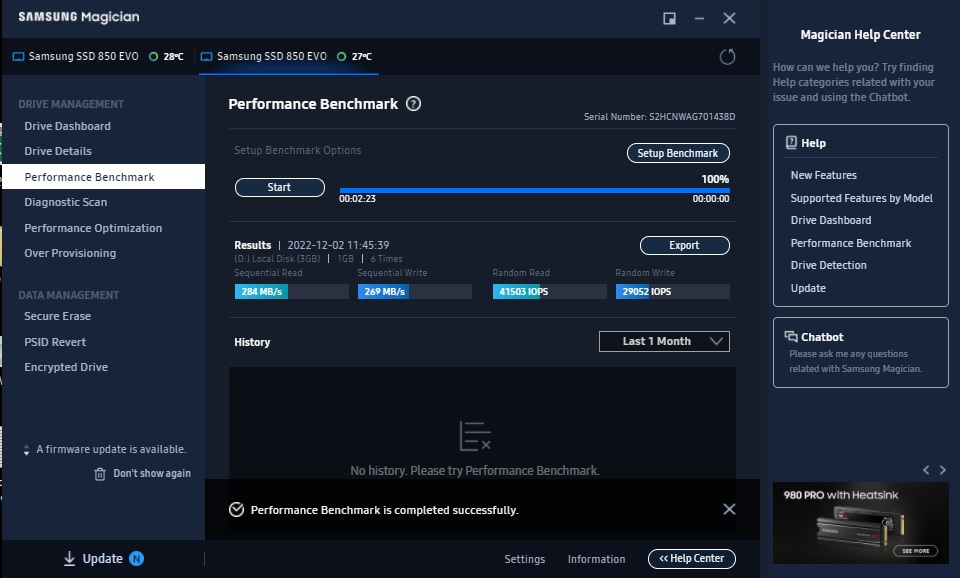Click the compact window mode icon
Image resolution: width=960 pixels, height=578 pixels.
tap(669, 18)
